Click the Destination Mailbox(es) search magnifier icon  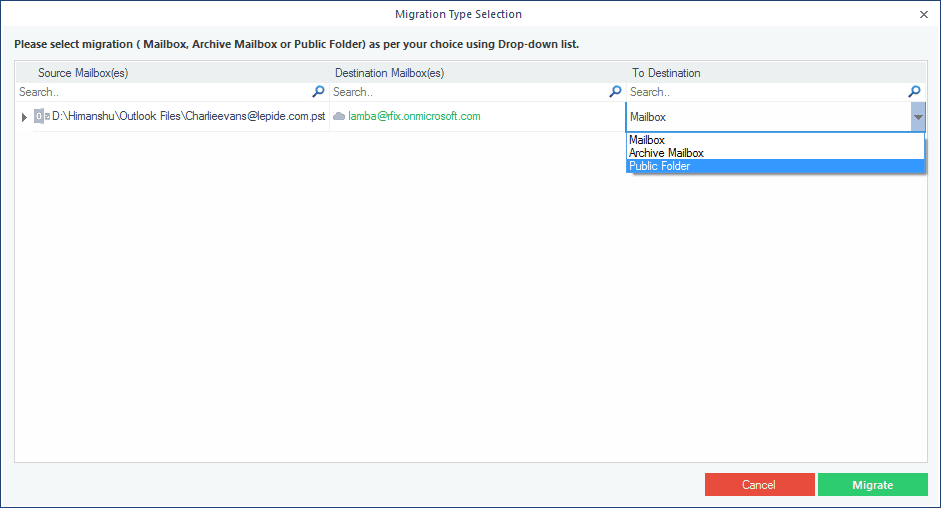click(615, 91)
